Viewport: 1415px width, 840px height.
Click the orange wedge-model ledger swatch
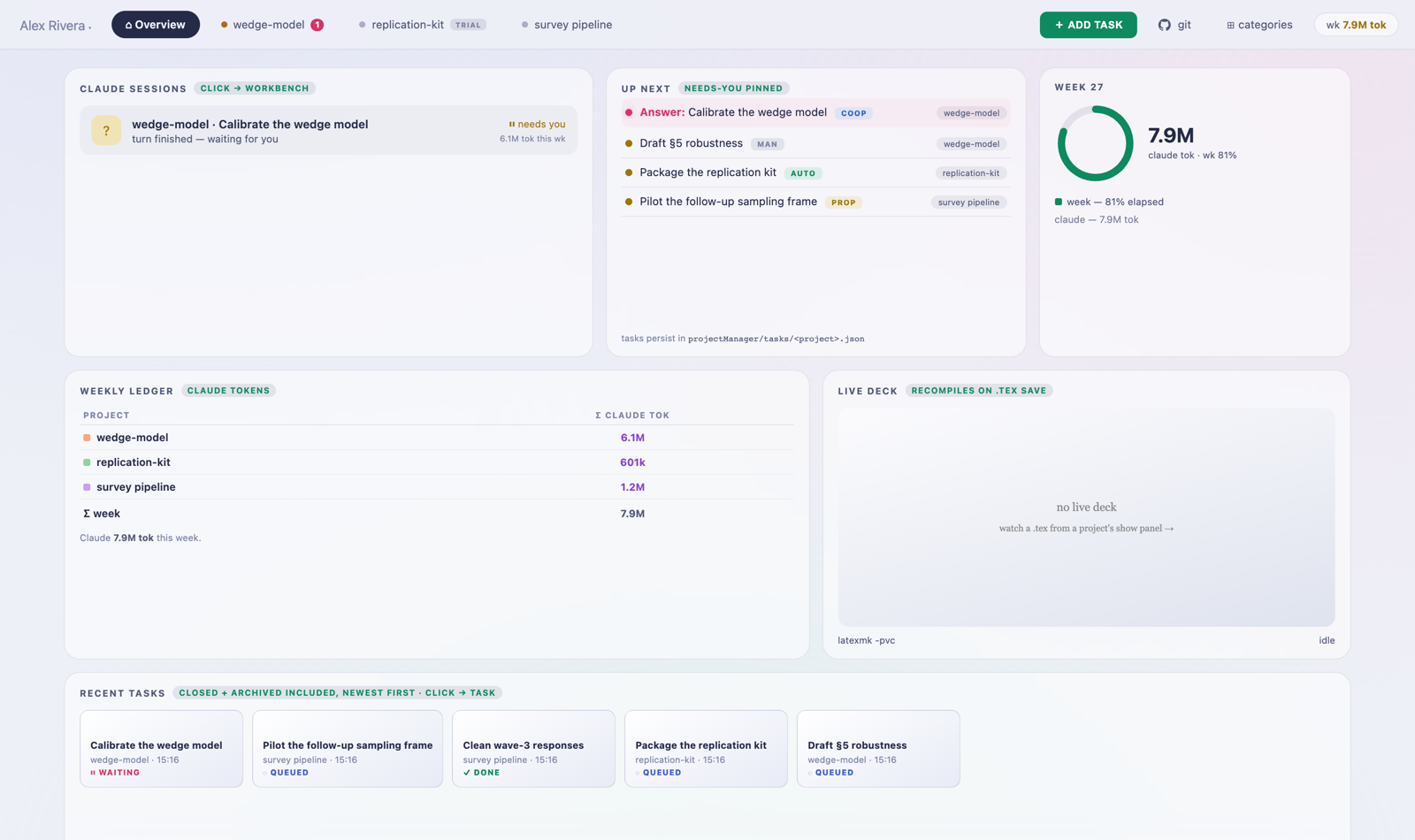click(87, 438)
